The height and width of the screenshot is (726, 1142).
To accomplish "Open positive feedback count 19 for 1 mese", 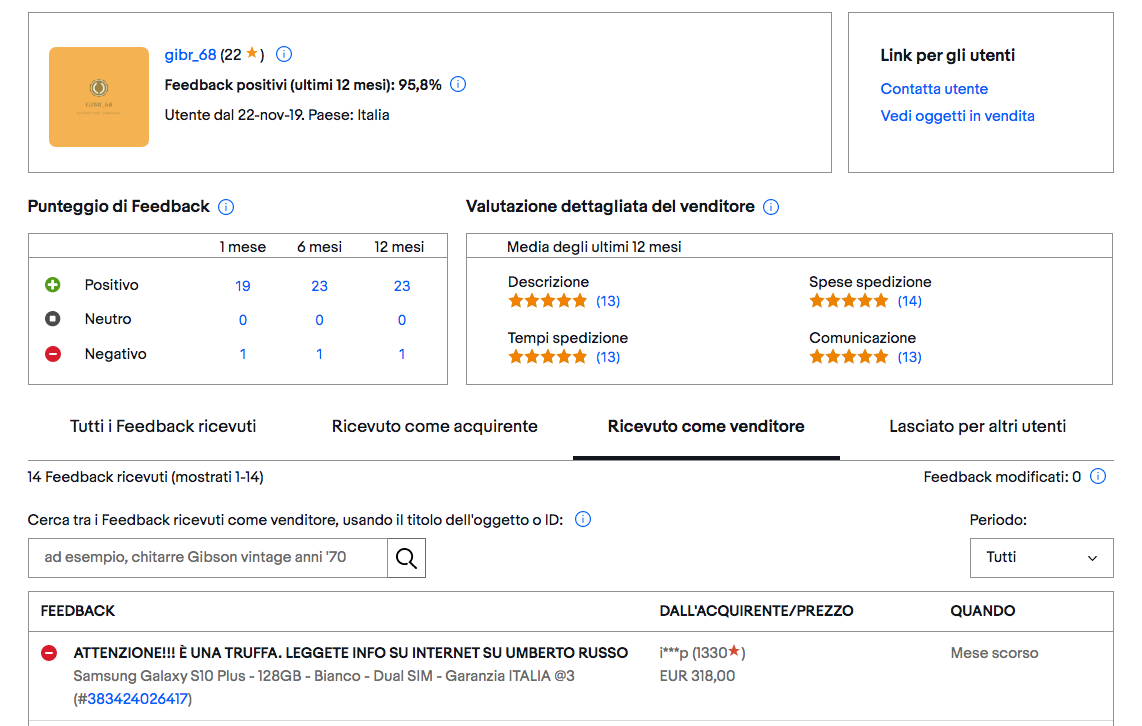I will point(243,286).
